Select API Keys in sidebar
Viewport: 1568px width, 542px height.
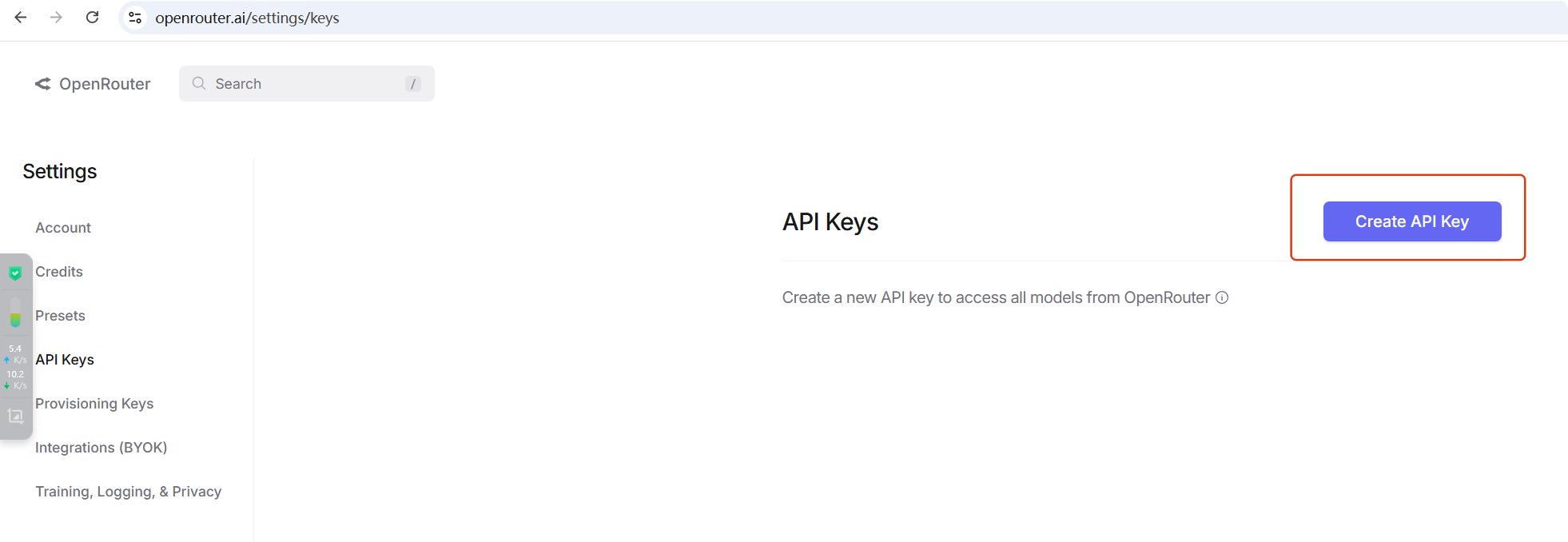65,360
